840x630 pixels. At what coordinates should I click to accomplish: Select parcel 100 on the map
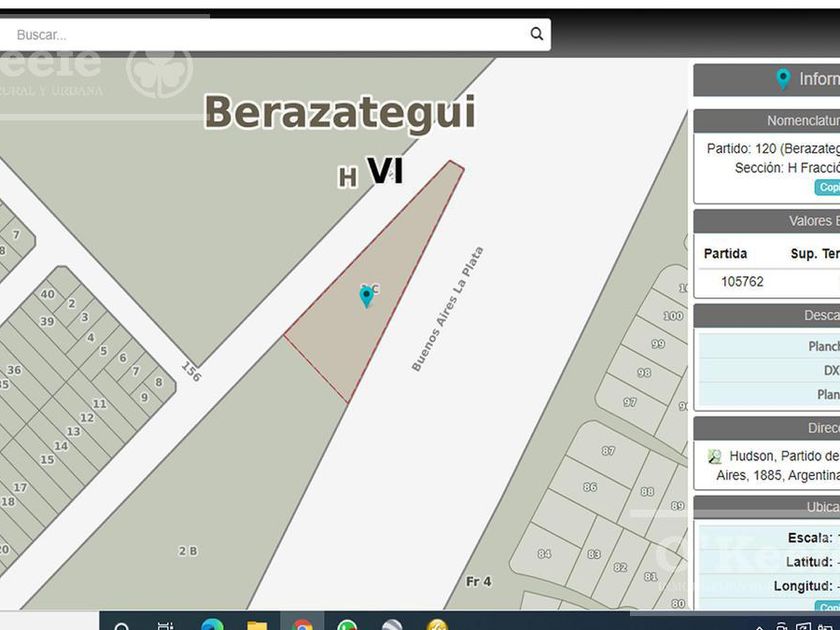[673, 316]
